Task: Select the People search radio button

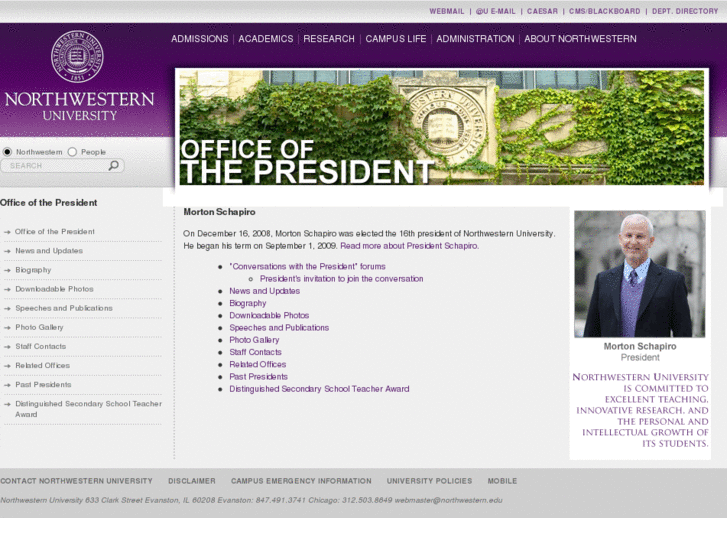Action: coord(72,152)
